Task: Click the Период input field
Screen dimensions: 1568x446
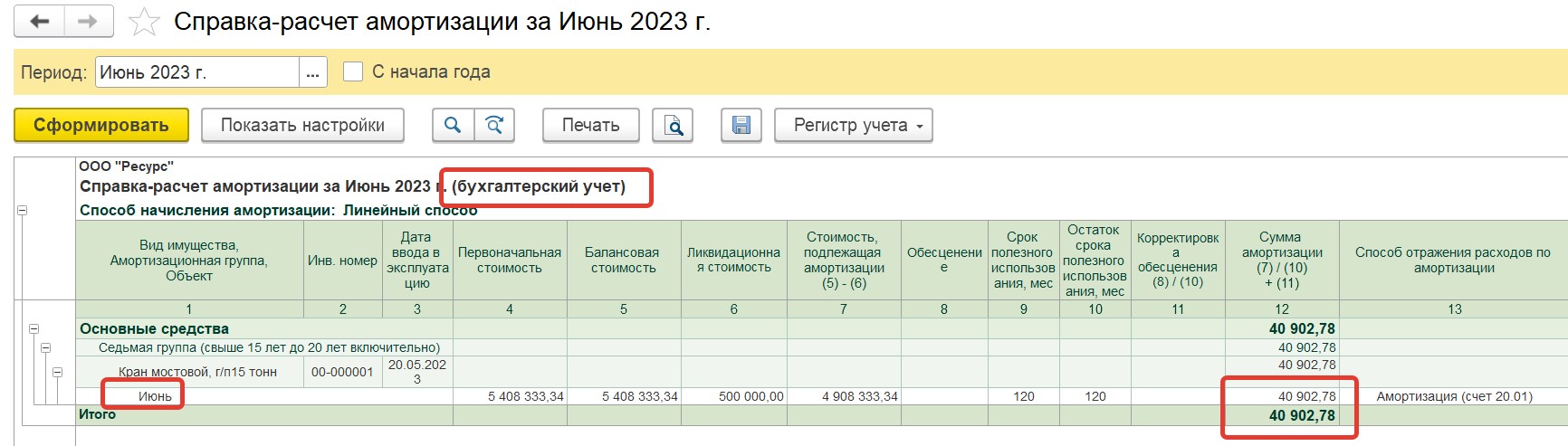Action: [x=197, y=72]
